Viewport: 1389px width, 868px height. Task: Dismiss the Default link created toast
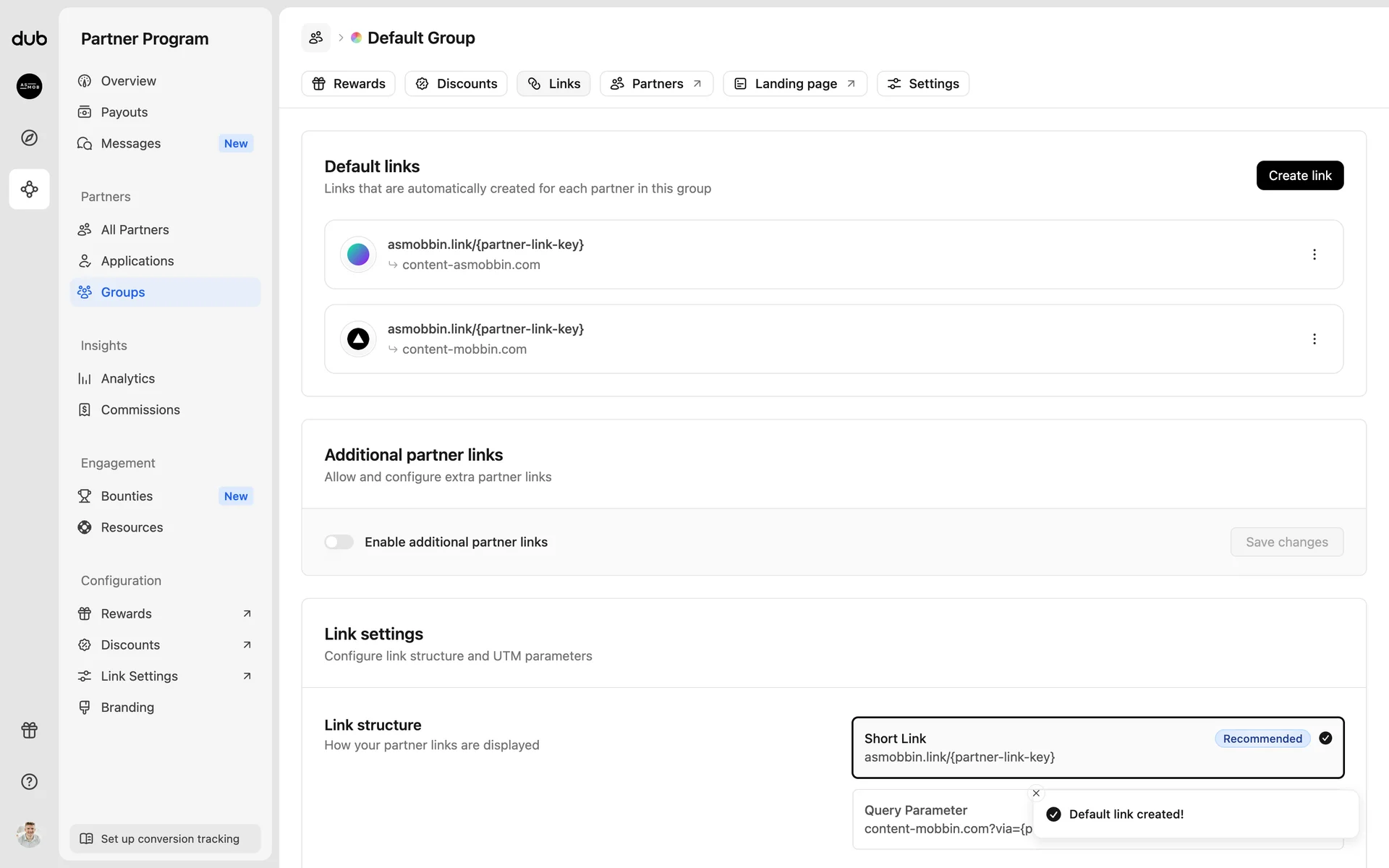point(1036,793)
